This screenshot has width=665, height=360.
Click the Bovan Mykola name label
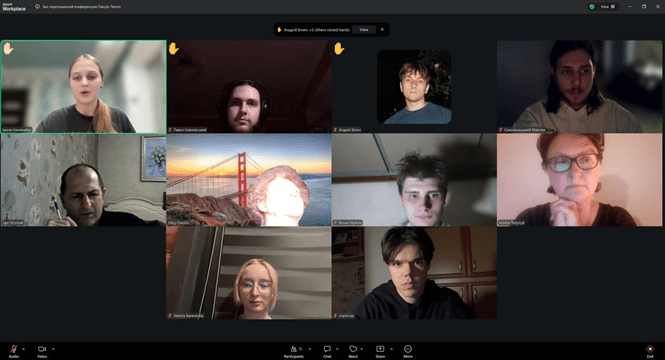pos(348,223)
